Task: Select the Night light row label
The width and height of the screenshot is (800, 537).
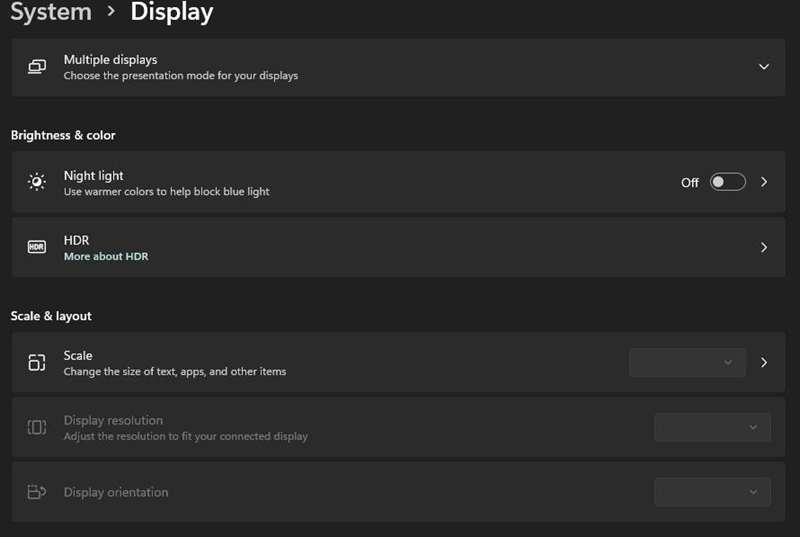Action: 93,175
